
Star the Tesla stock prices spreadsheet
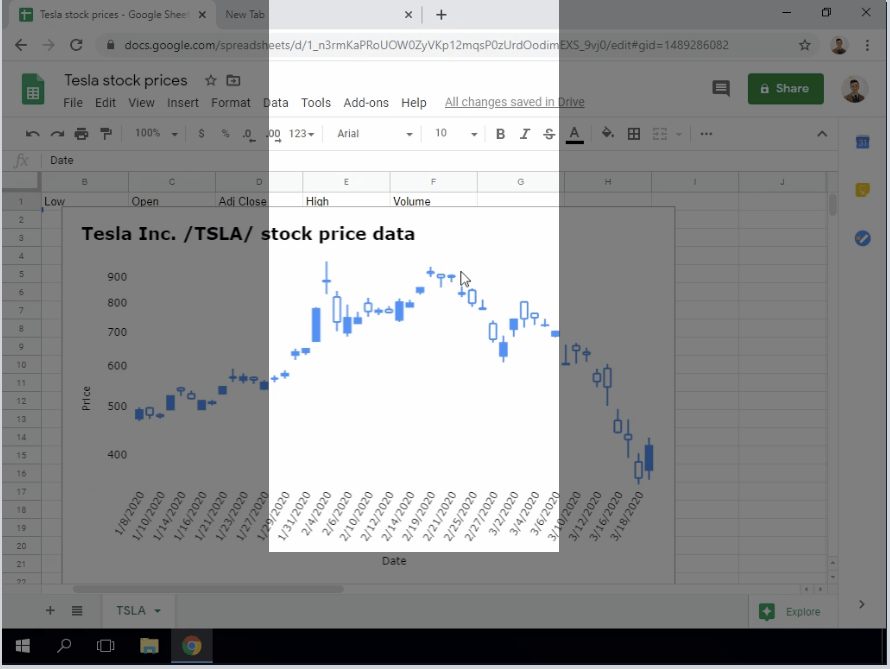(x=209, y=80)
